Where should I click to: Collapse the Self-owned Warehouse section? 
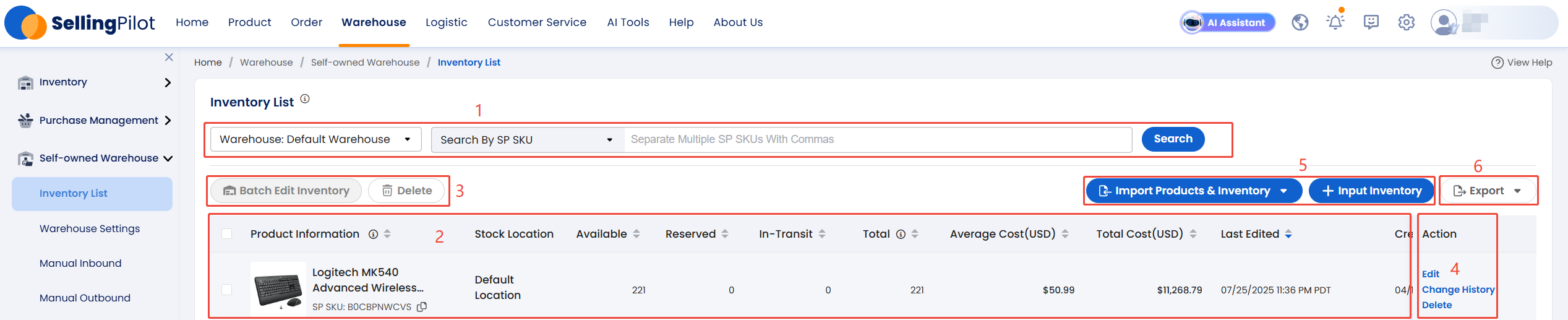pyautogui.click(x=168, y=159)
